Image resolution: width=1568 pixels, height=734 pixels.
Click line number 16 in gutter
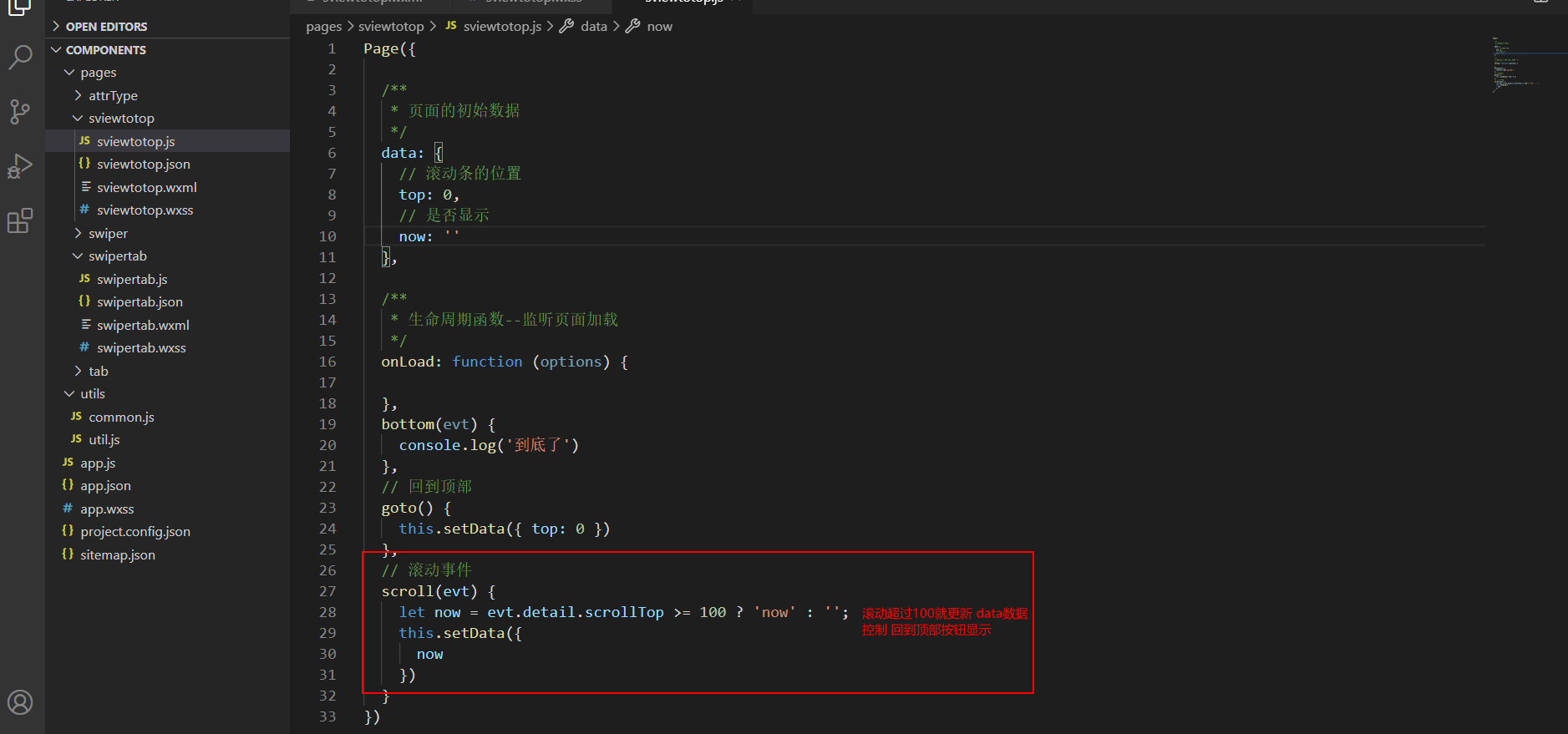(327, 362)
